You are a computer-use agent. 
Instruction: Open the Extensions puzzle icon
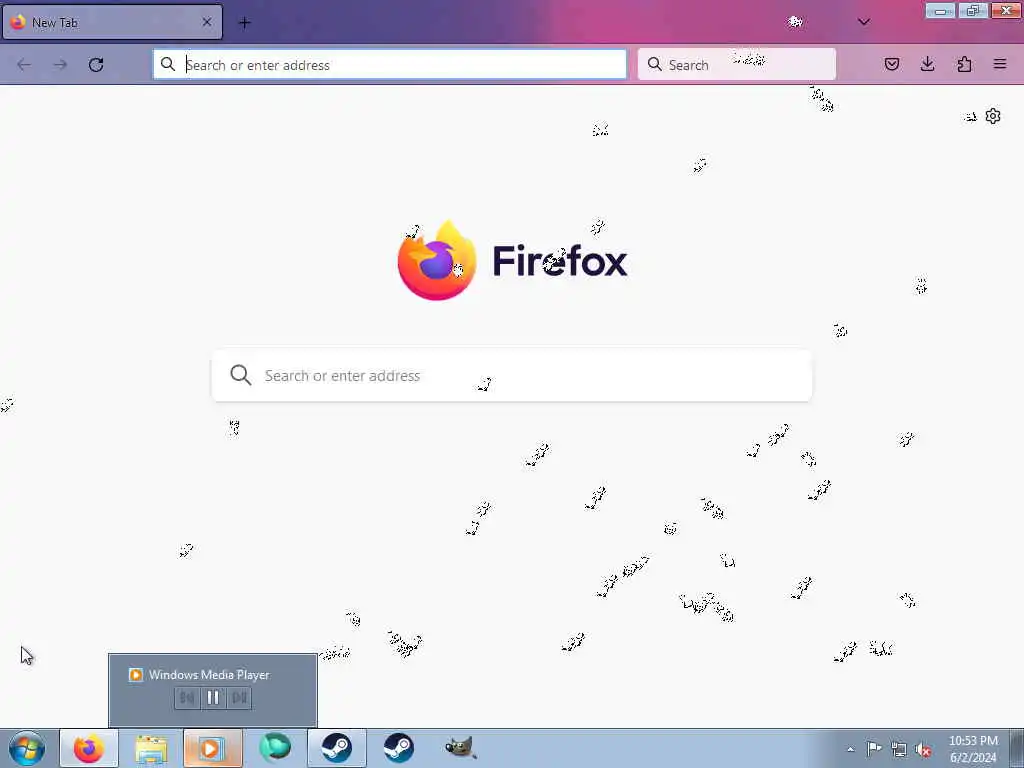pos(964,64)
